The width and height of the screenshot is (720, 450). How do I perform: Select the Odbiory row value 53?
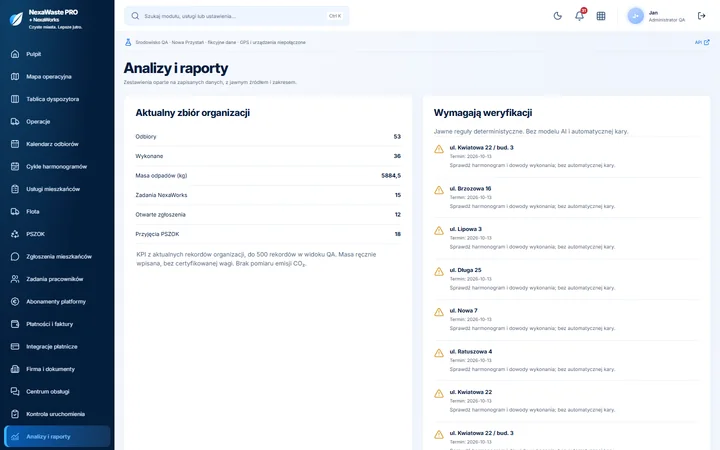397,136
